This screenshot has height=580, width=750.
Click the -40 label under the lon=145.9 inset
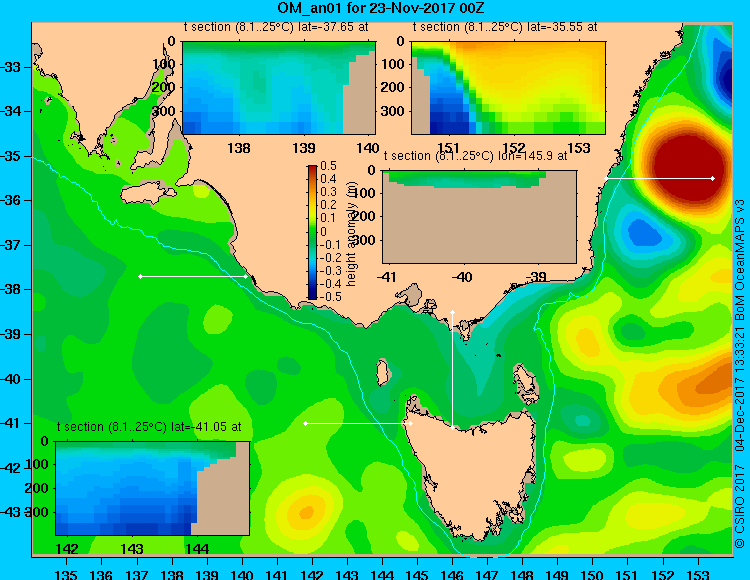pos(462,277)
